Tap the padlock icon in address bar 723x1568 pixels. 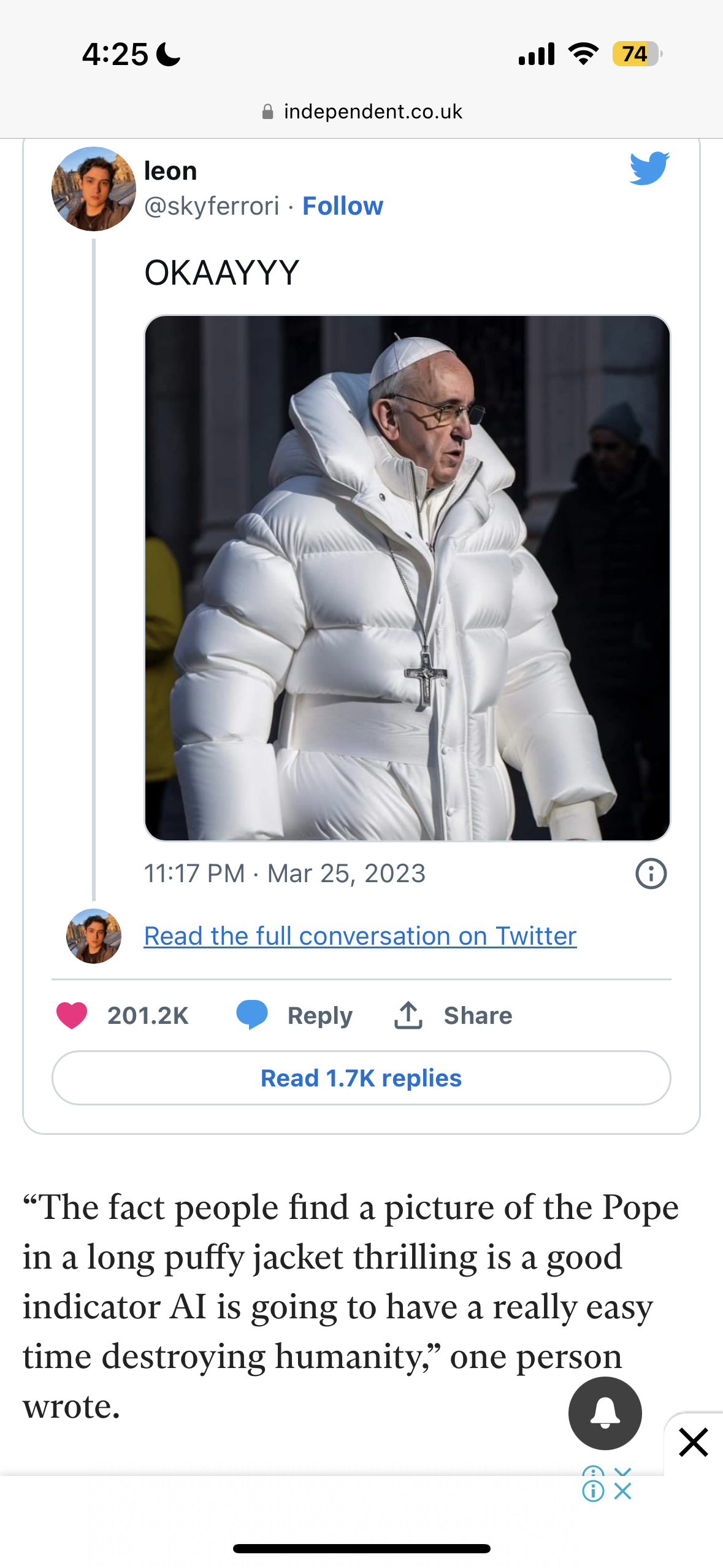[267, 112]
